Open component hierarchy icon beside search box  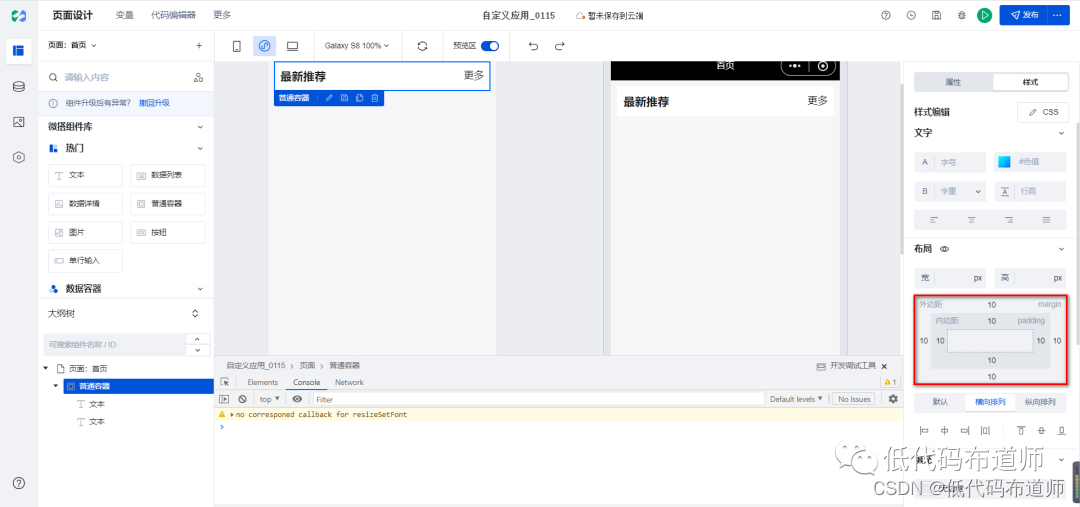click(198, 77)
